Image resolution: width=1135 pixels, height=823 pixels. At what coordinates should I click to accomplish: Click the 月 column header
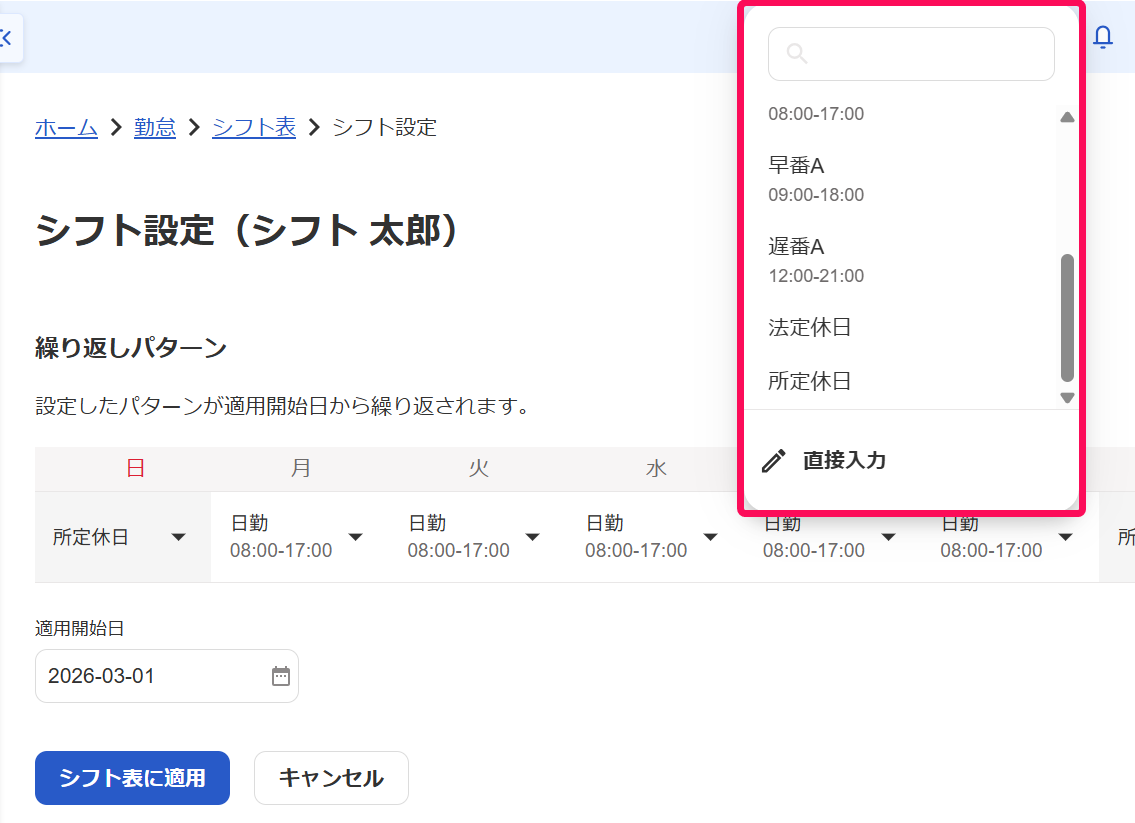pyautogui.click(x=300, y=468)
